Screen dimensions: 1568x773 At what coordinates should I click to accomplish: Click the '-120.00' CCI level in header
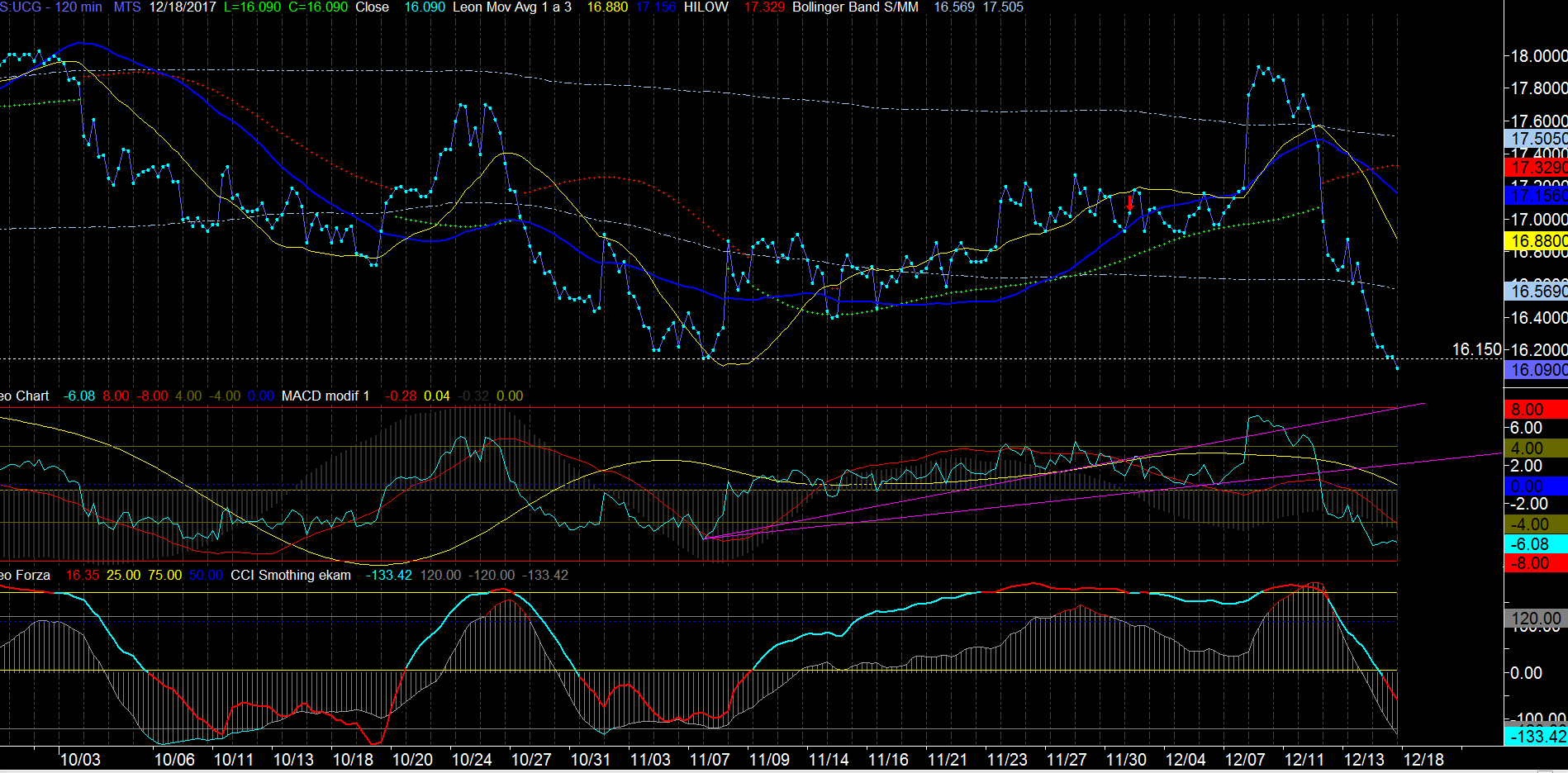coord(492,576)
